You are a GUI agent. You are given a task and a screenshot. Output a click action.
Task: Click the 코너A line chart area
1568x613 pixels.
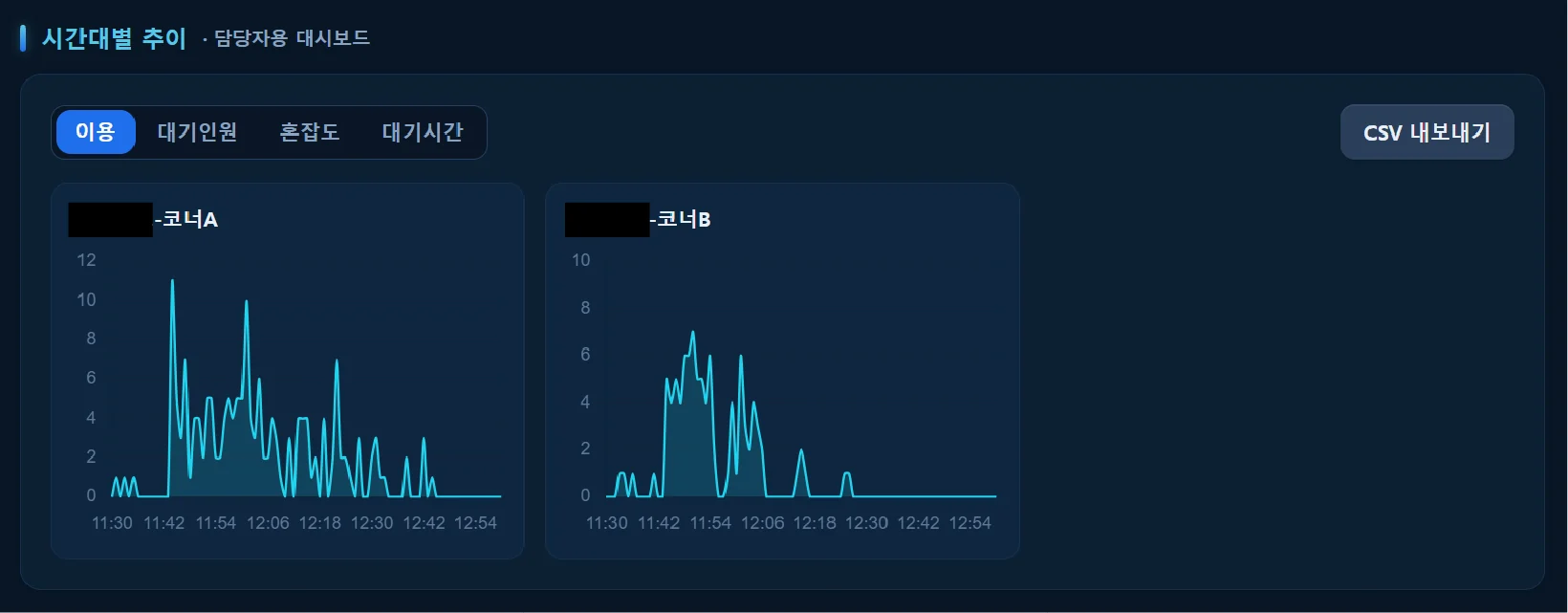tap(306, 378)
